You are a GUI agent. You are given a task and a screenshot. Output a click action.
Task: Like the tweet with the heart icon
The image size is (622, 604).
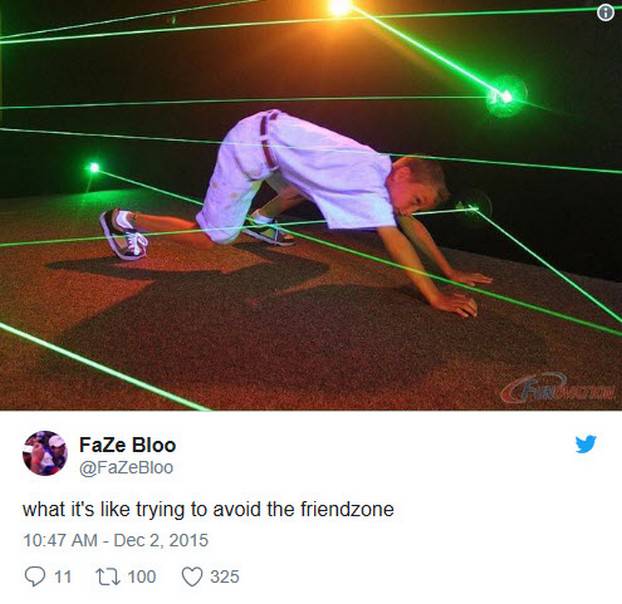coord(192,577)
